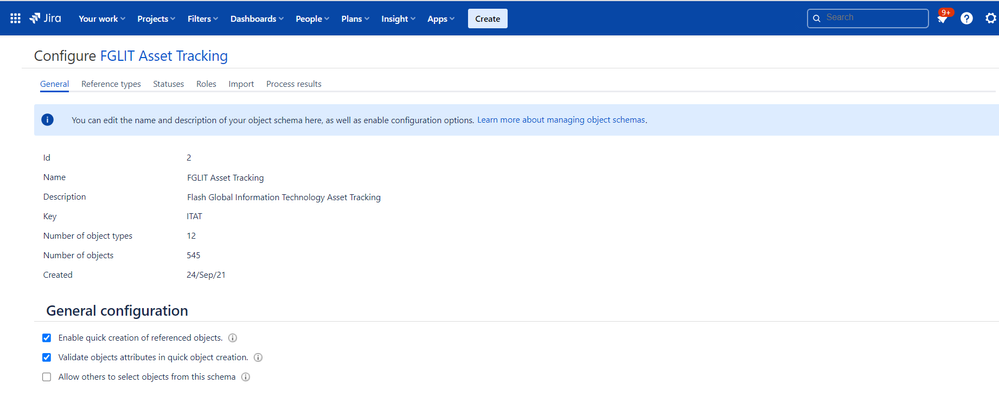Screen dimensions: 999x402
Task: Click the search magnifier icon
Action: pyautogui.click(x=817, y=18)
